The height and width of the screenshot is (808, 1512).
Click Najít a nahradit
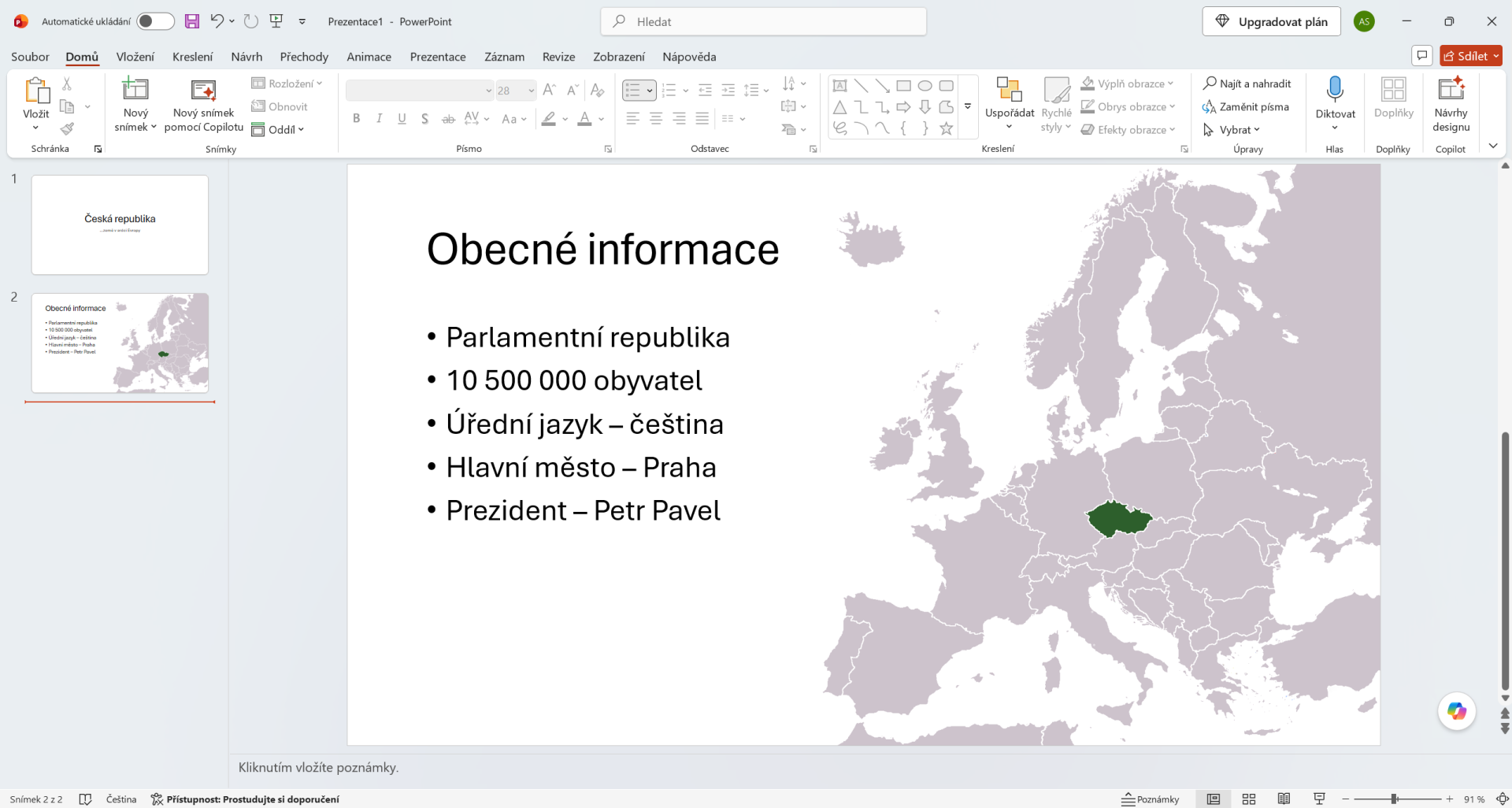[1247, 83]
